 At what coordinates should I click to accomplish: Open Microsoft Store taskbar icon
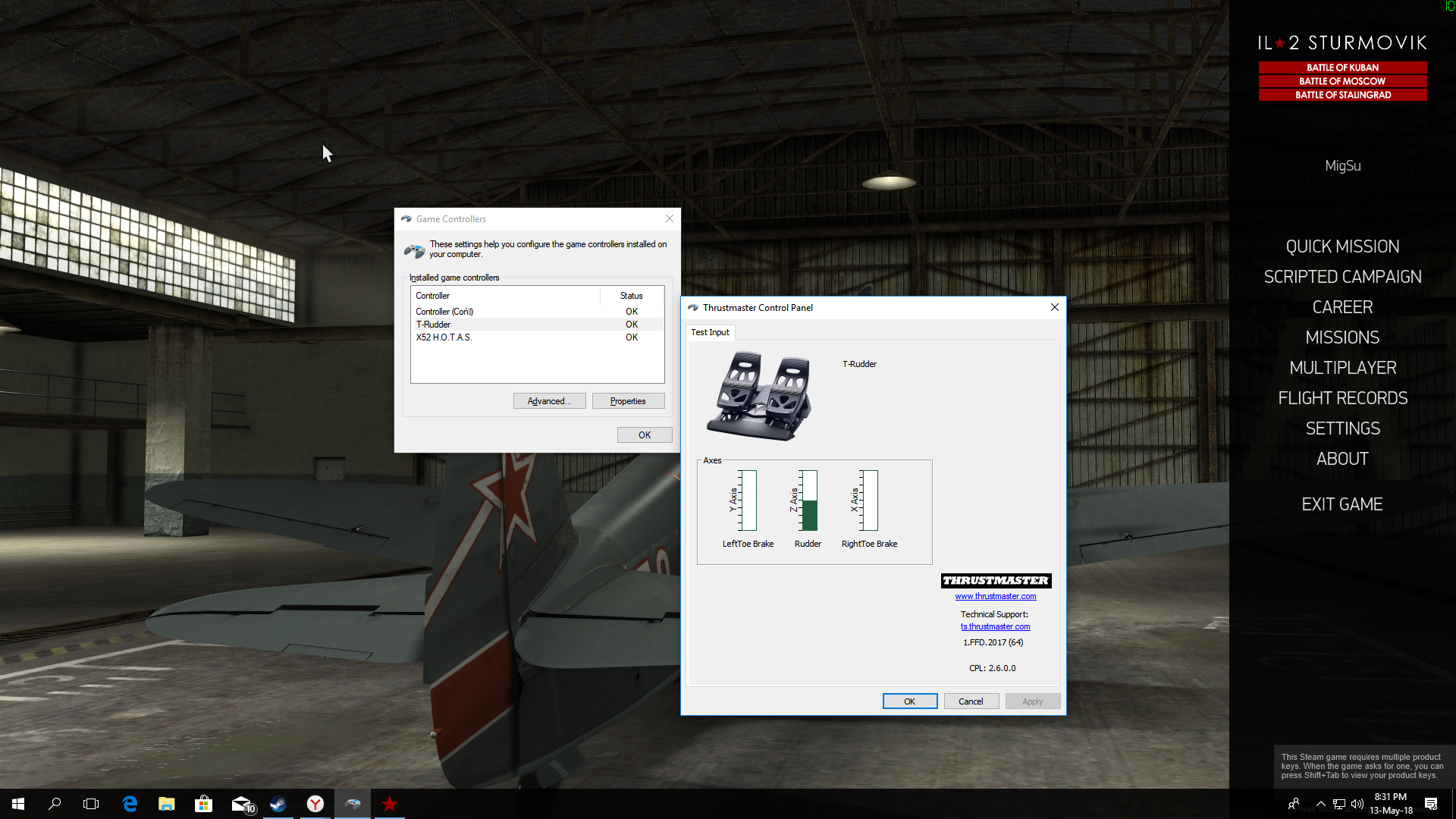coord(203,804)
